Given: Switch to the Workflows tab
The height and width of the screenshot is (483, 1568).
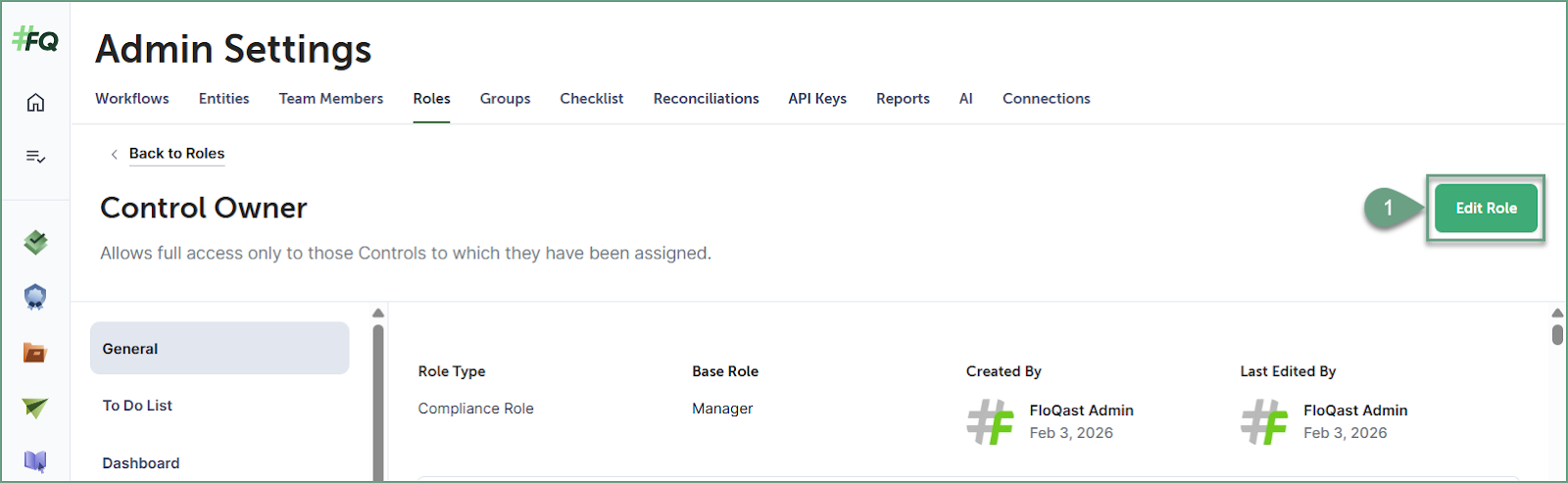Looking at the screenshot, I should click(x=132, y=99).
